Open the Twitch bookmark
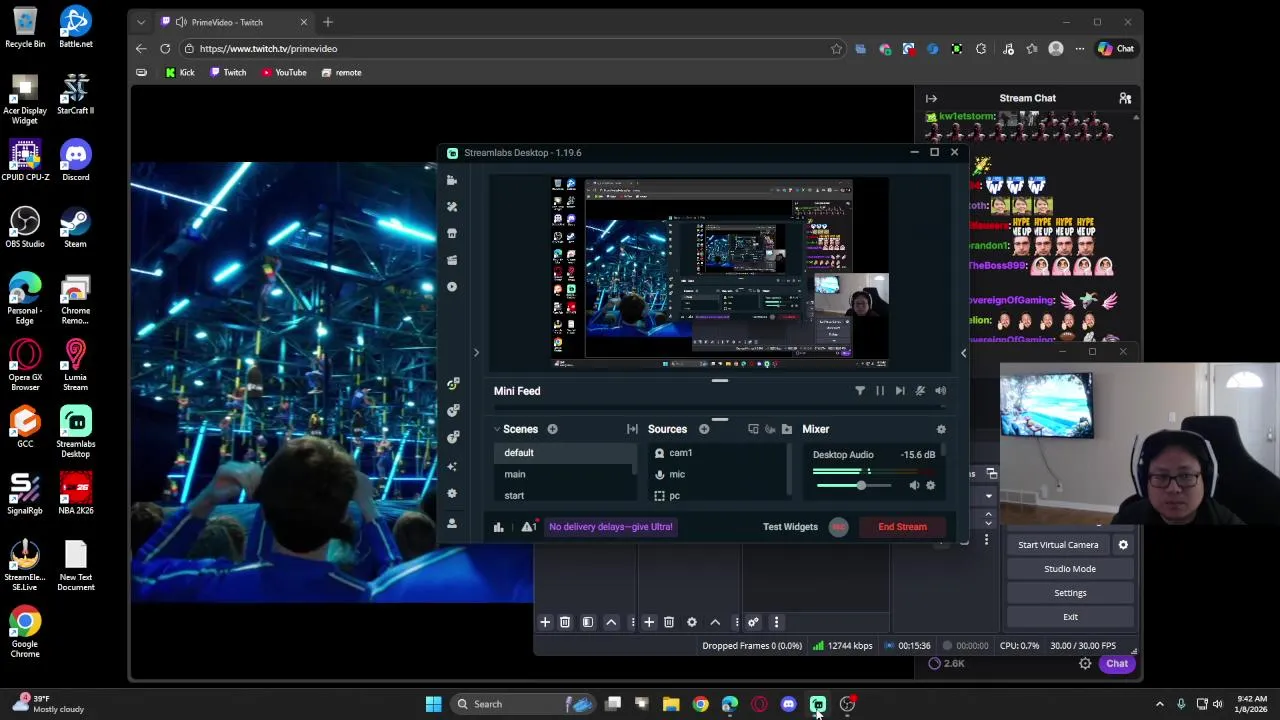The image size is (1280, 720). (228, 72)
